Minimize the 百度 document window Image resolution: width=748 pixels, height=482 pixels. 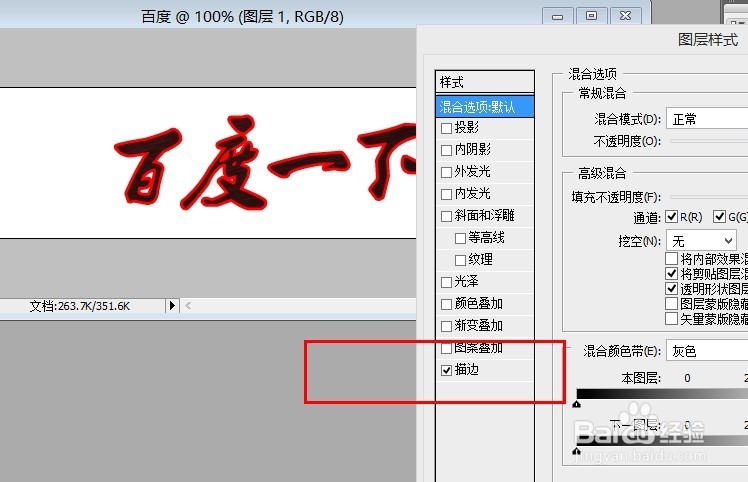pos(557,16)
